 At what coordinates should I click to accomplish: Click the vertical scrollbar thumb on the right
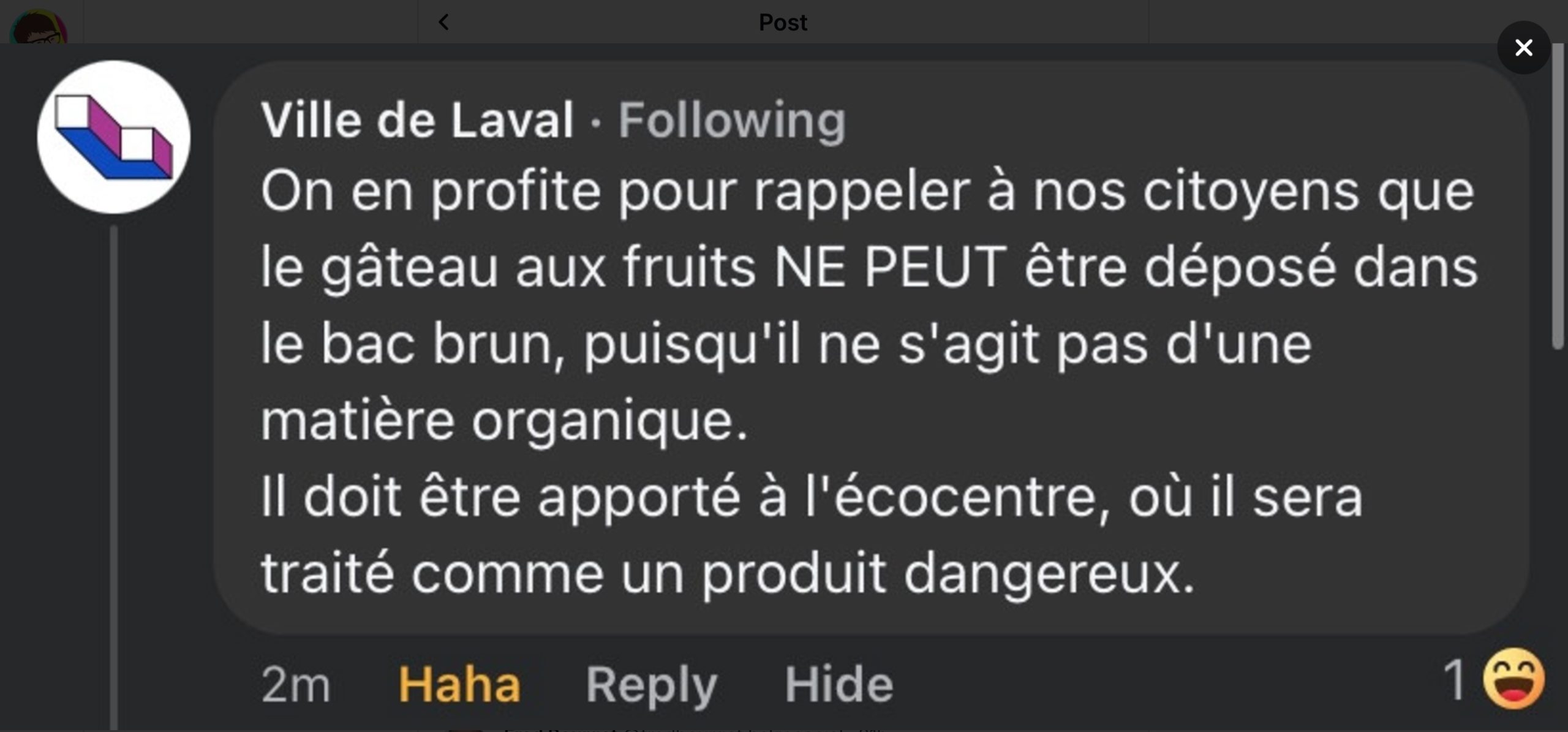click(x=1558, y=196)
